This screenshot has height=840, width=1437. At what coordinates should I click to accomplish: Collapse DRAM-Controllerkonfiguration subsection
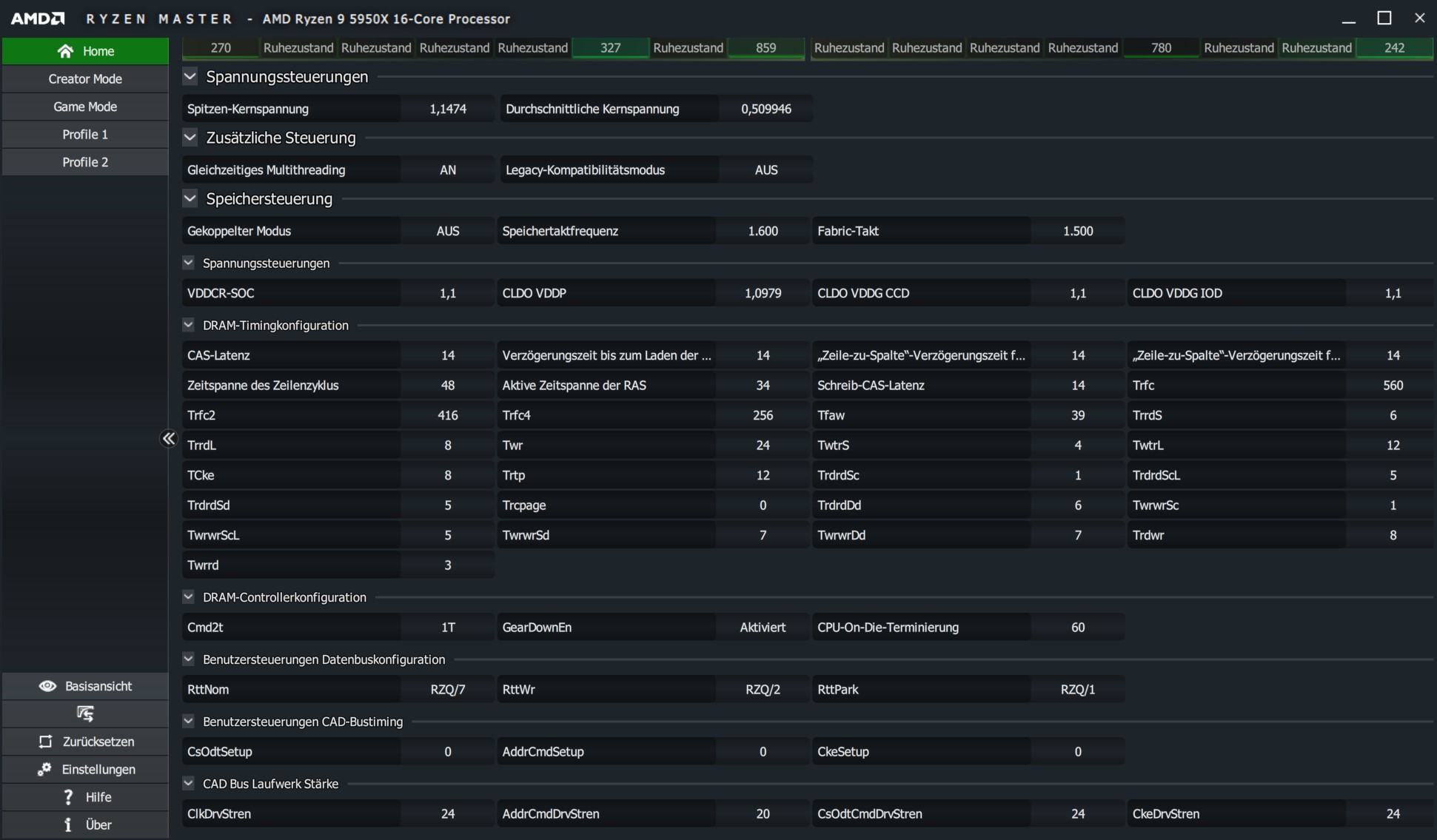click(189, 597)
